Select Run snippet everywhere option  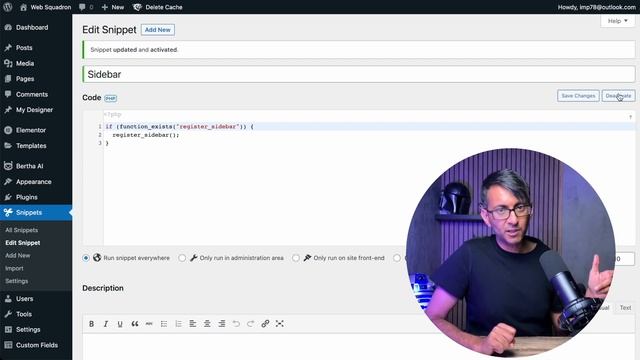coord(86,258)
